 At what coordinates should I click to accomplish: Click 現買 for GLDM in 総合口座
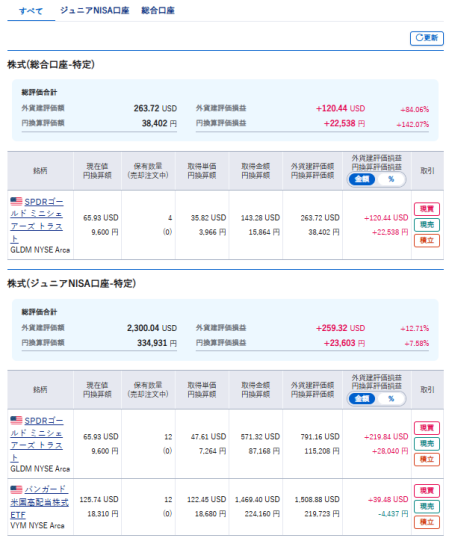coord(427,209)
